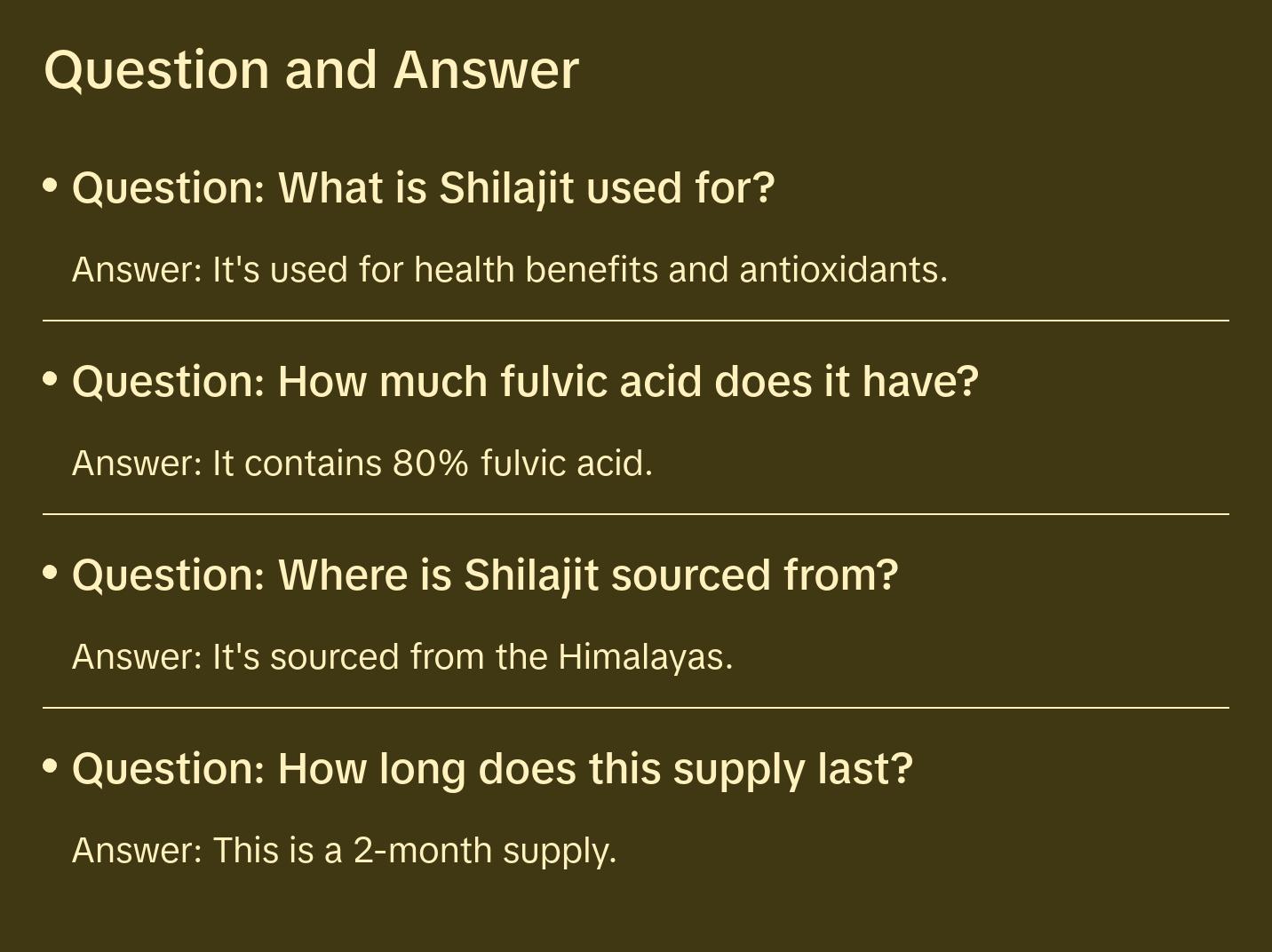Expand the question about where Shilajit is sourced
Viewport: 1272px width, 952px height.
484,575
